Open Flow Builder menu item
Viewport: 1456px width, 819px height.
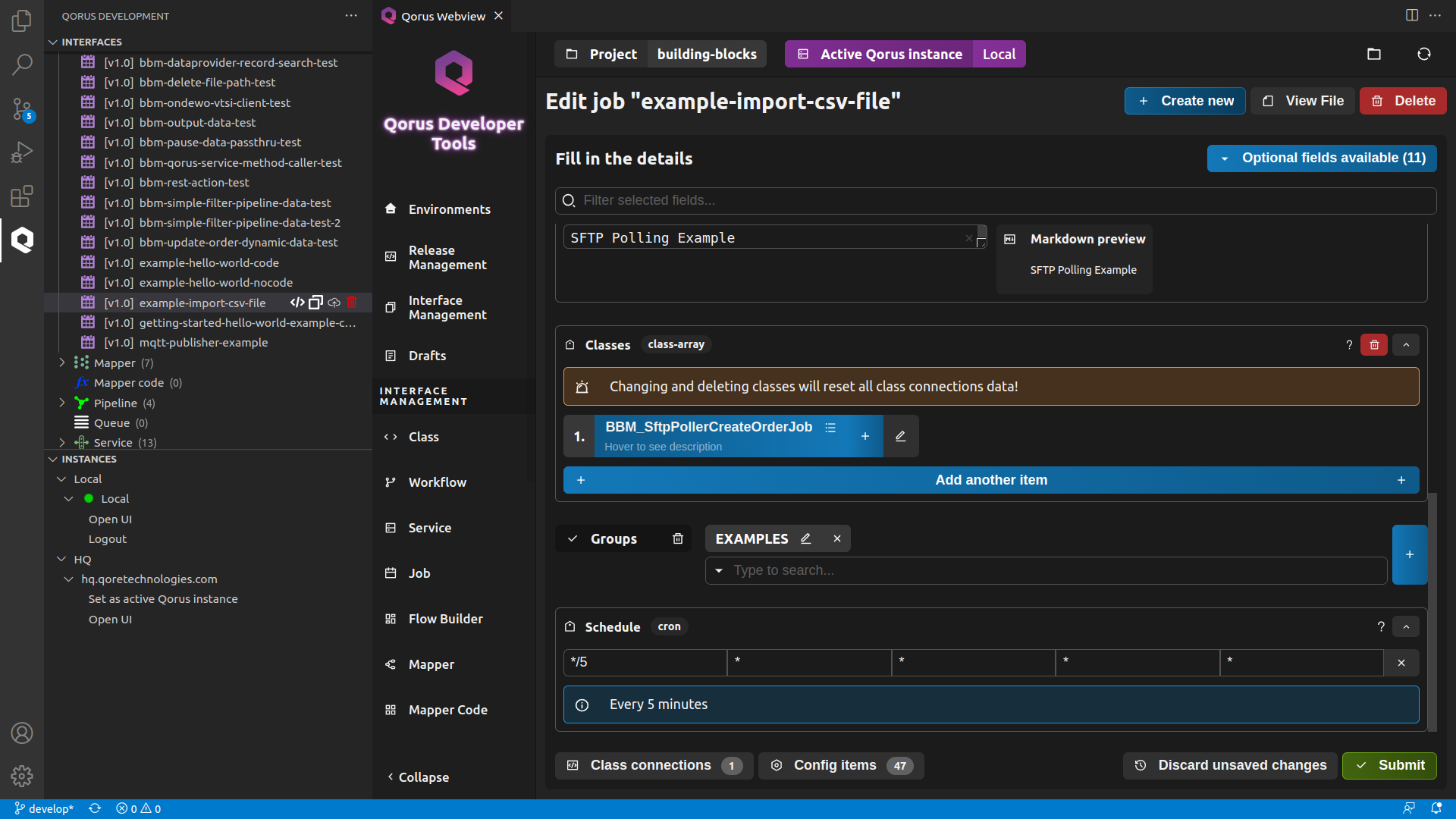pyautogui.click(x=445, y=619)
